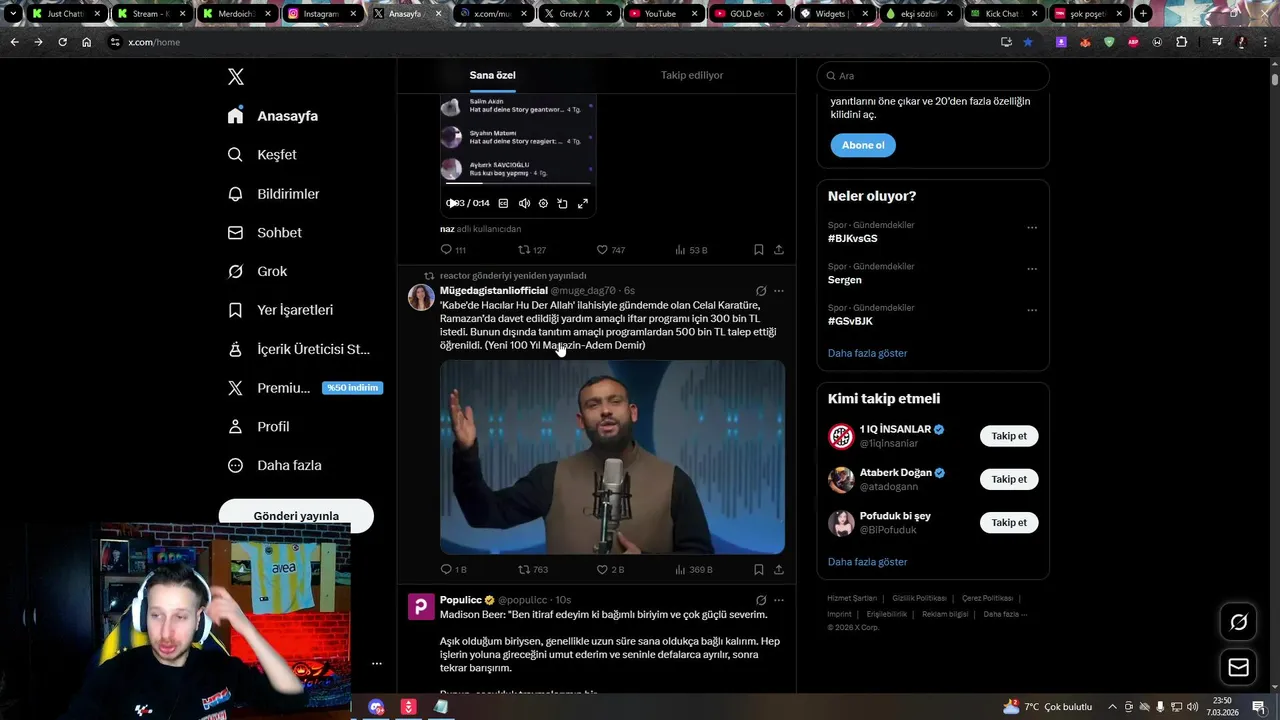The image size is (1280, 720).
Task: Open Premium with %50 indirim badge
Action: (x=305, y=388)
